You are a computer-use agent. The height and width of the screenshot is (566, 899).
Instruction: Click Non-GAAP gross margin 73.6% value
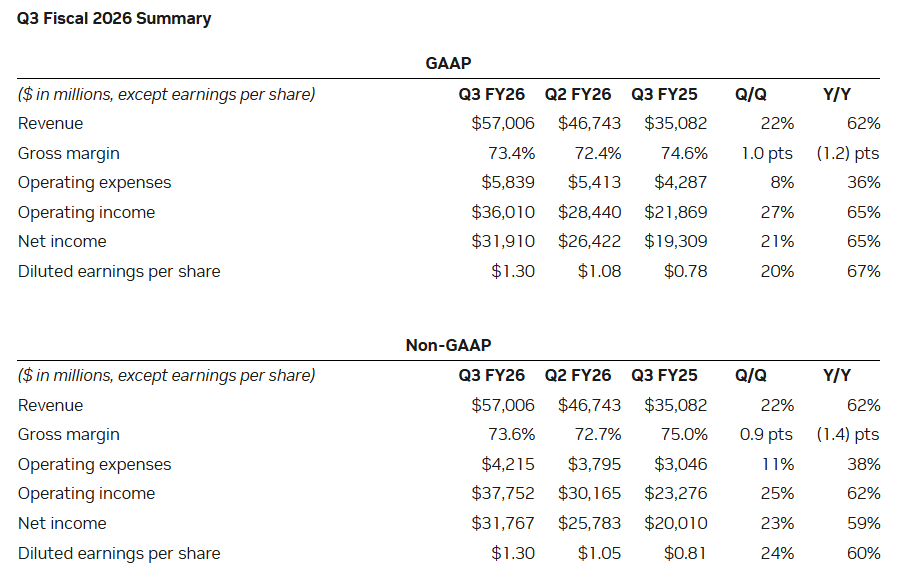point(511,434)
